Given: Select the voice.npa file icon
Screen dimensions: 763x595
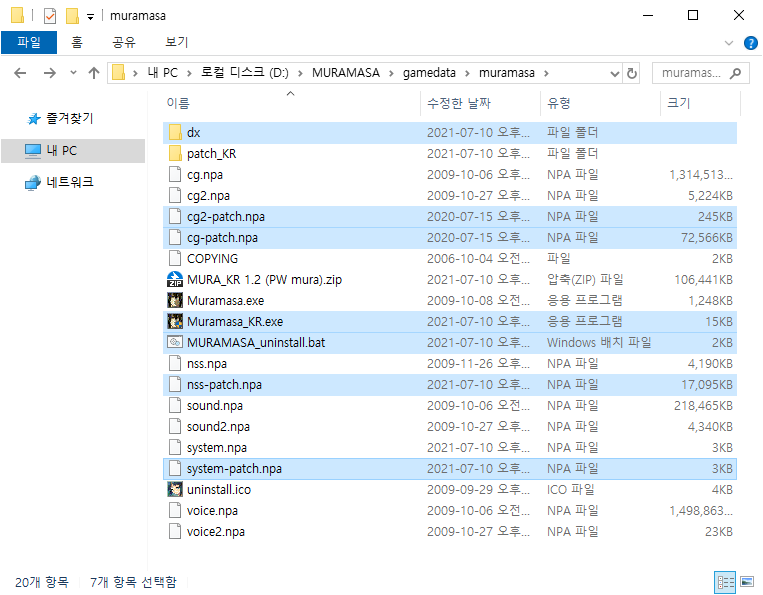Looking at the screenshot, I should (175, 510).
